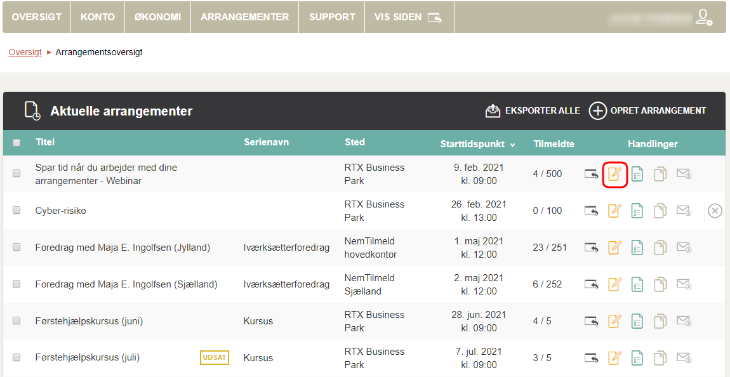This screenshot has width=730, height=377.
Task: Copy the Foredrag (Jylland) event icon
Action: (x=660, y=247)
